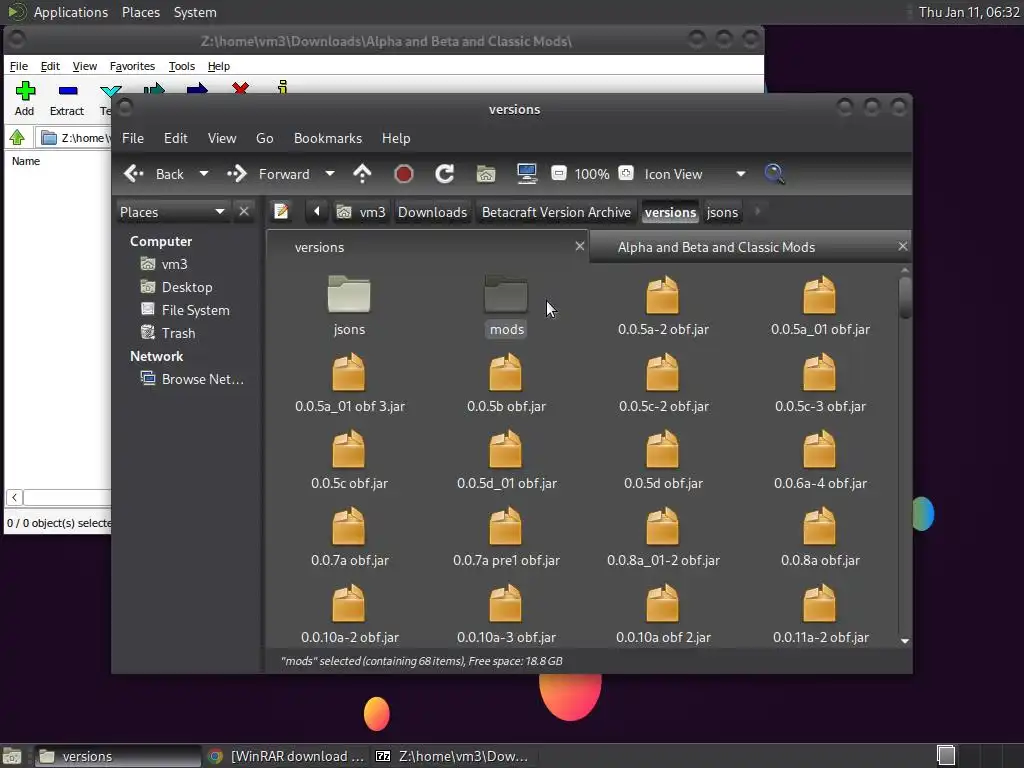Toggle the text-based location entry icon
This screenshot has height=768, width=1024.
(x=281, y=212)
